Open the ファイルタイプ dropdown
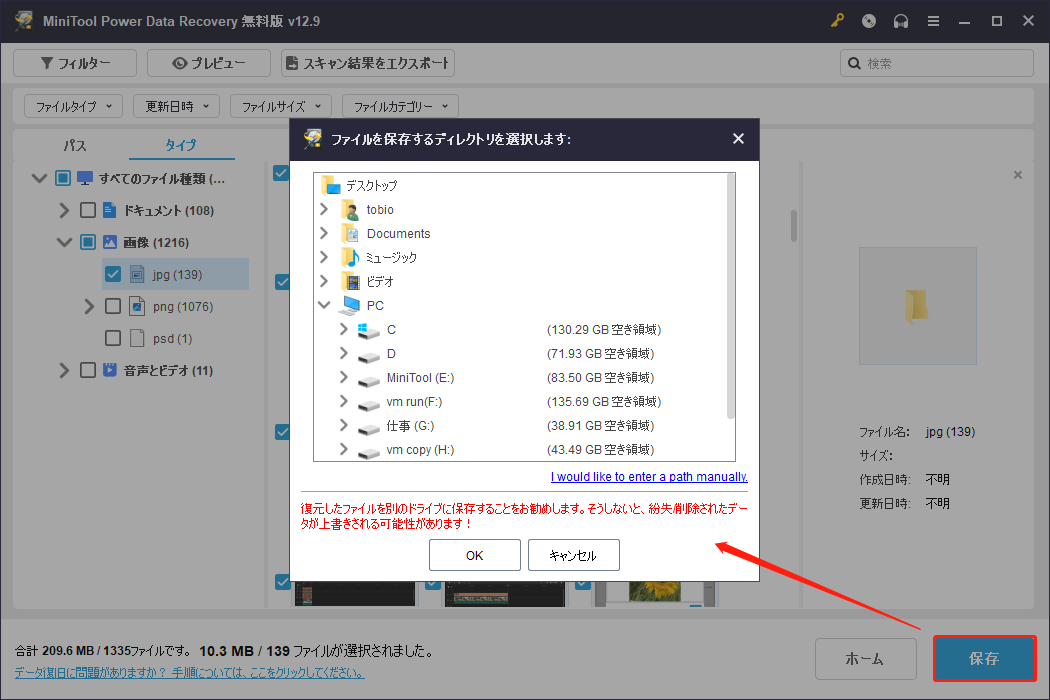 click(74, 106)
